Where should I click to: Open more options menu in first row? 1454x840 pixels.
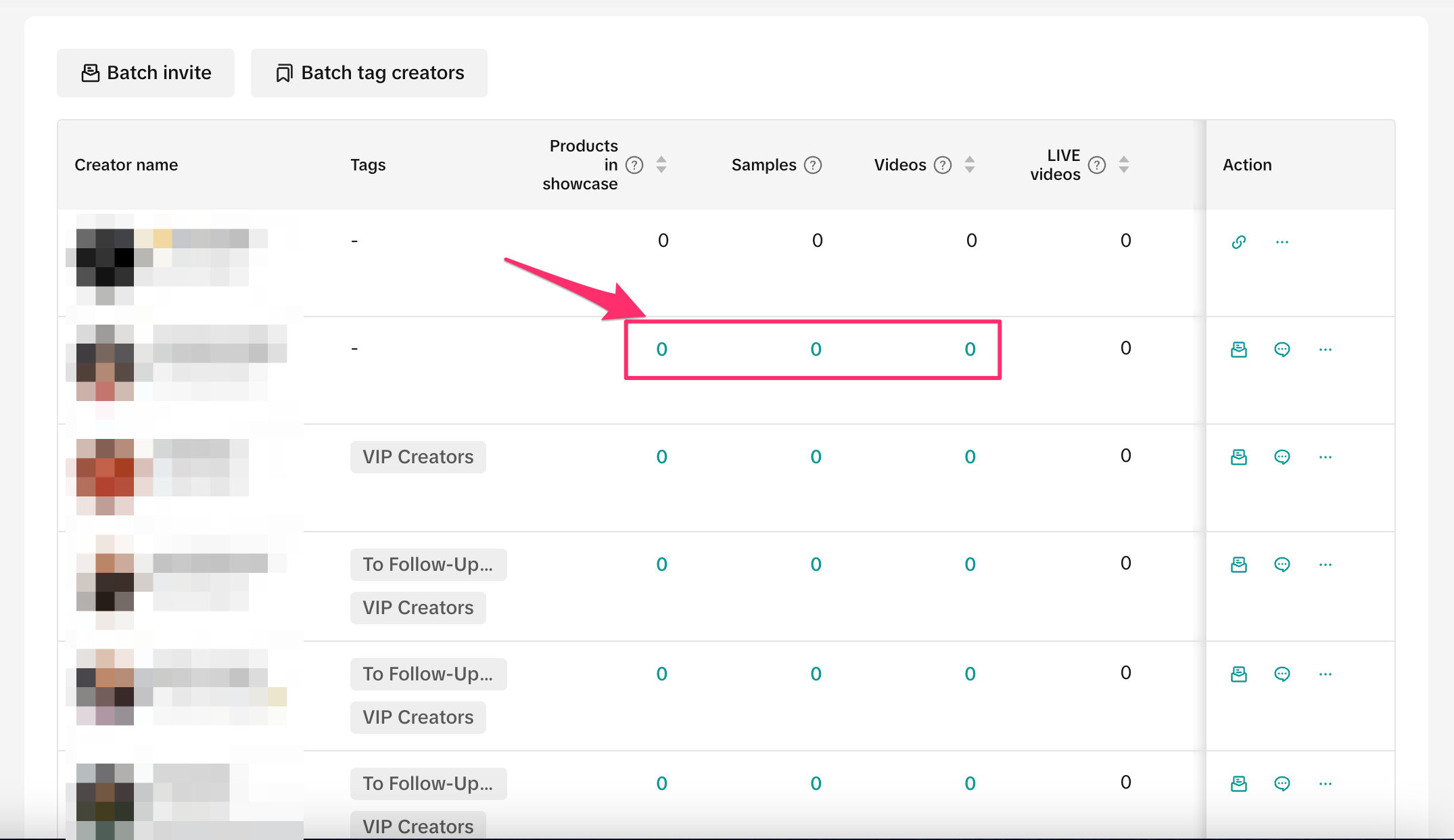point(1282,241)
